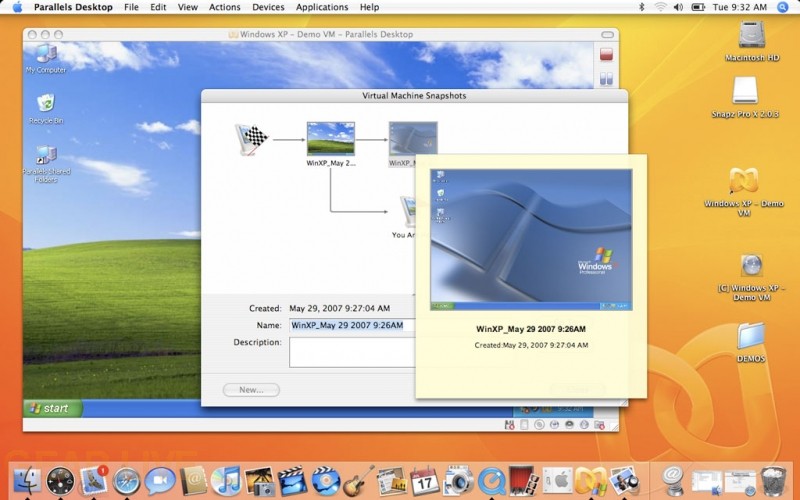Launch iChat from the Dock
800x500 pixels.
(160, 481)
